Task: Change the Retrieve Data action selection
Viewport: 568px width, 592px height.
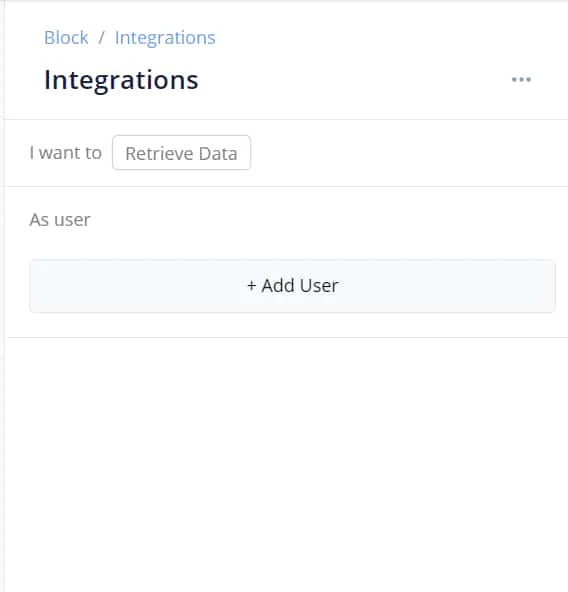Action: (181, 153)
